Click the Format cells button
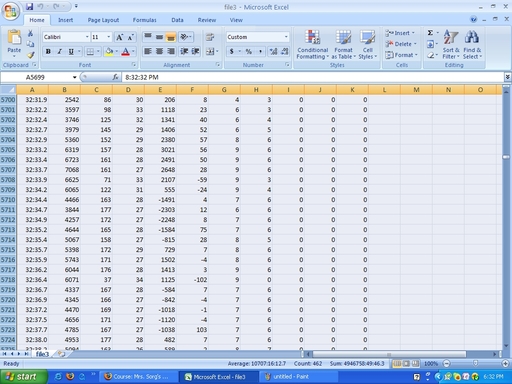The height and width of the screenshot is (384, 512). pos(401,55)
